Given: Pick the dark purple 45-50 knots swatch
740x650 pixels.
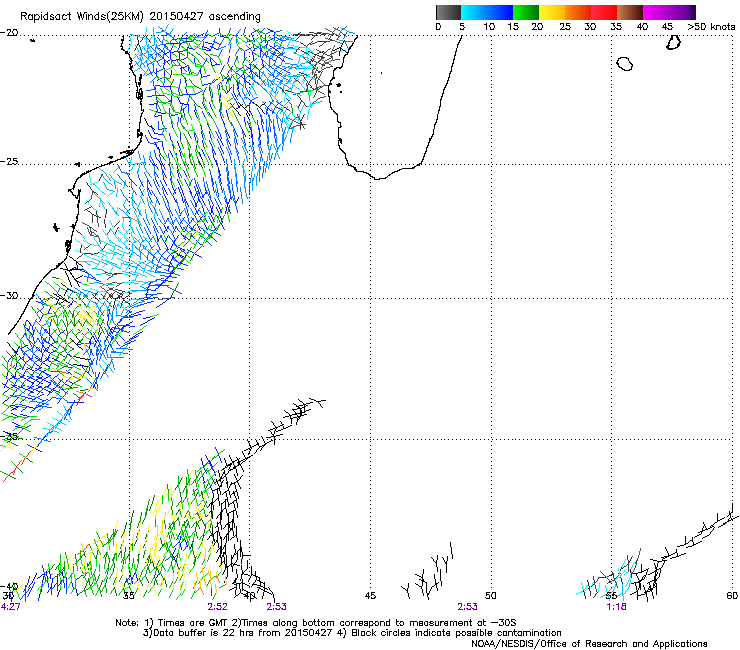Looking at the screenshot, I should pyautogui.click(x=683, y=12).
